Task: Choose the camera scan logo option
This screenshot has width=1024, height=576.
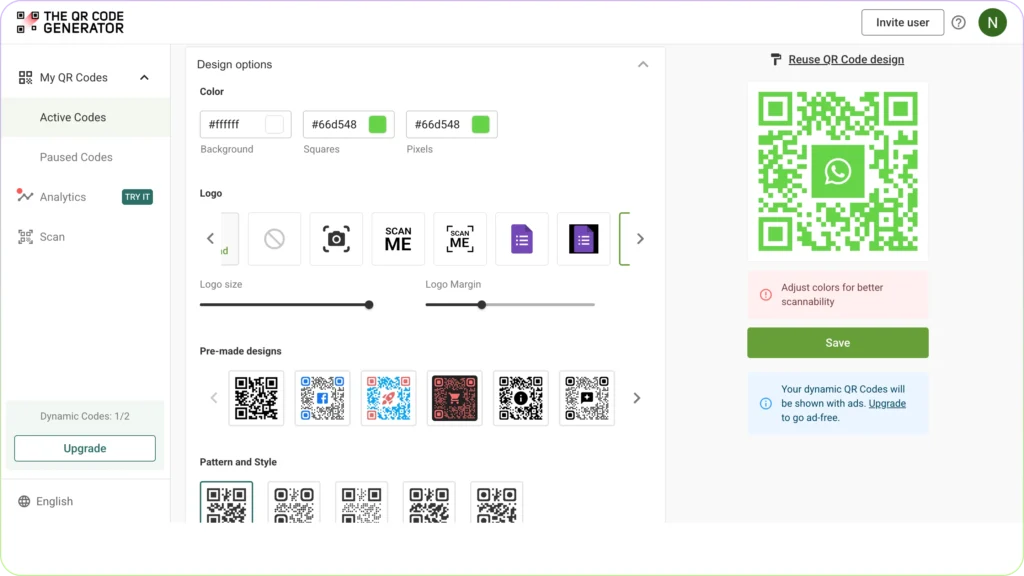Action: [336, 238]
